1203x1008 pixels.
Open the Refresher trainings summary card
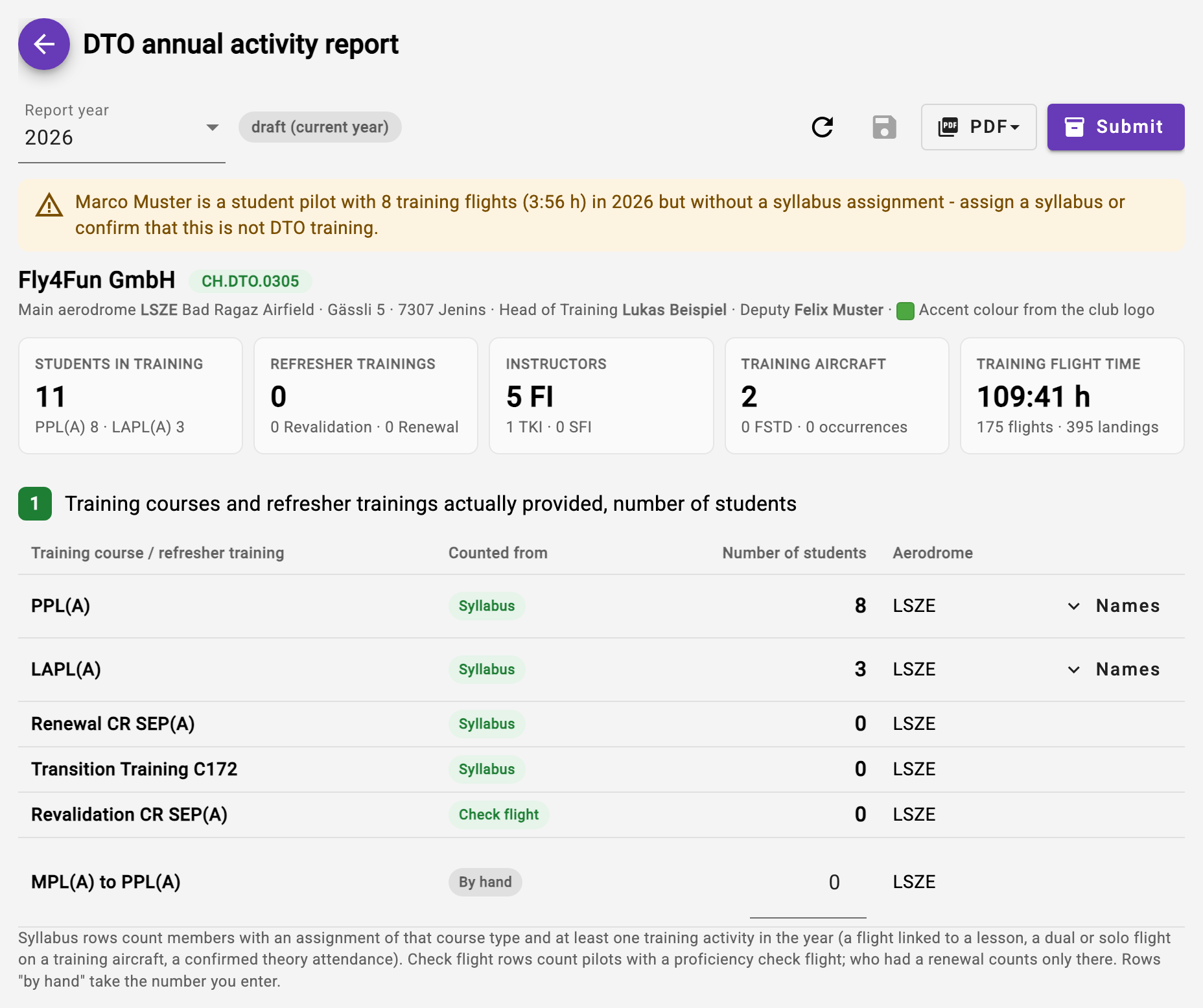click(x=366, y=395)
